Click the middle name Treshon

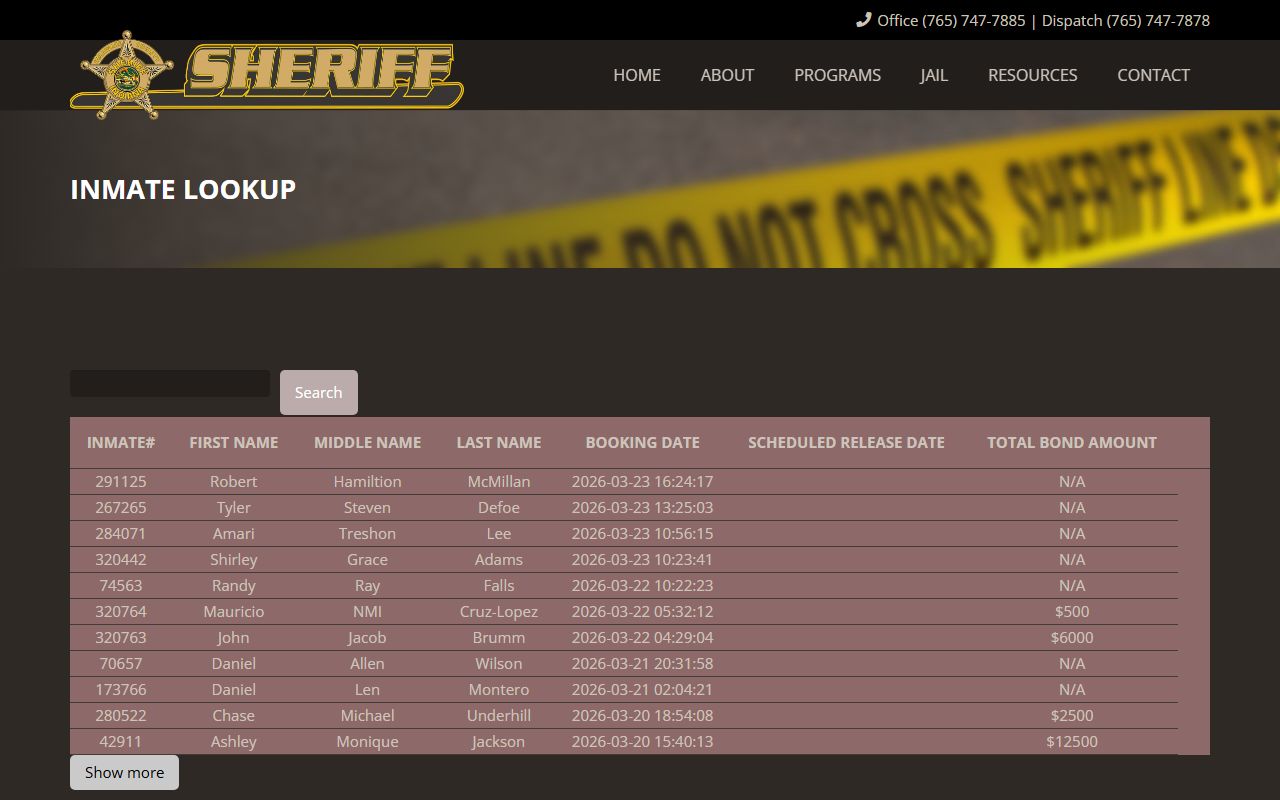click(x=367, y=533)
